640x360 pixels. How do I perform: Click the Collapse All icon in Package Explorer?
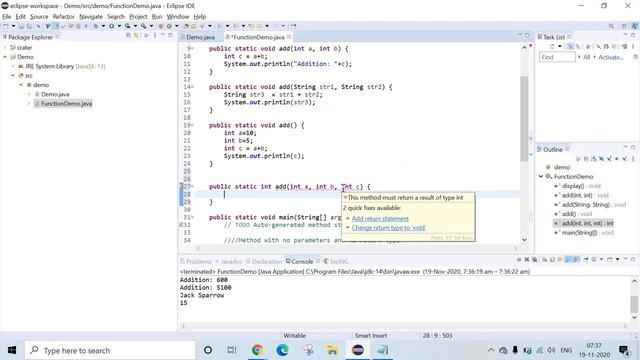[x=129, y=36]
